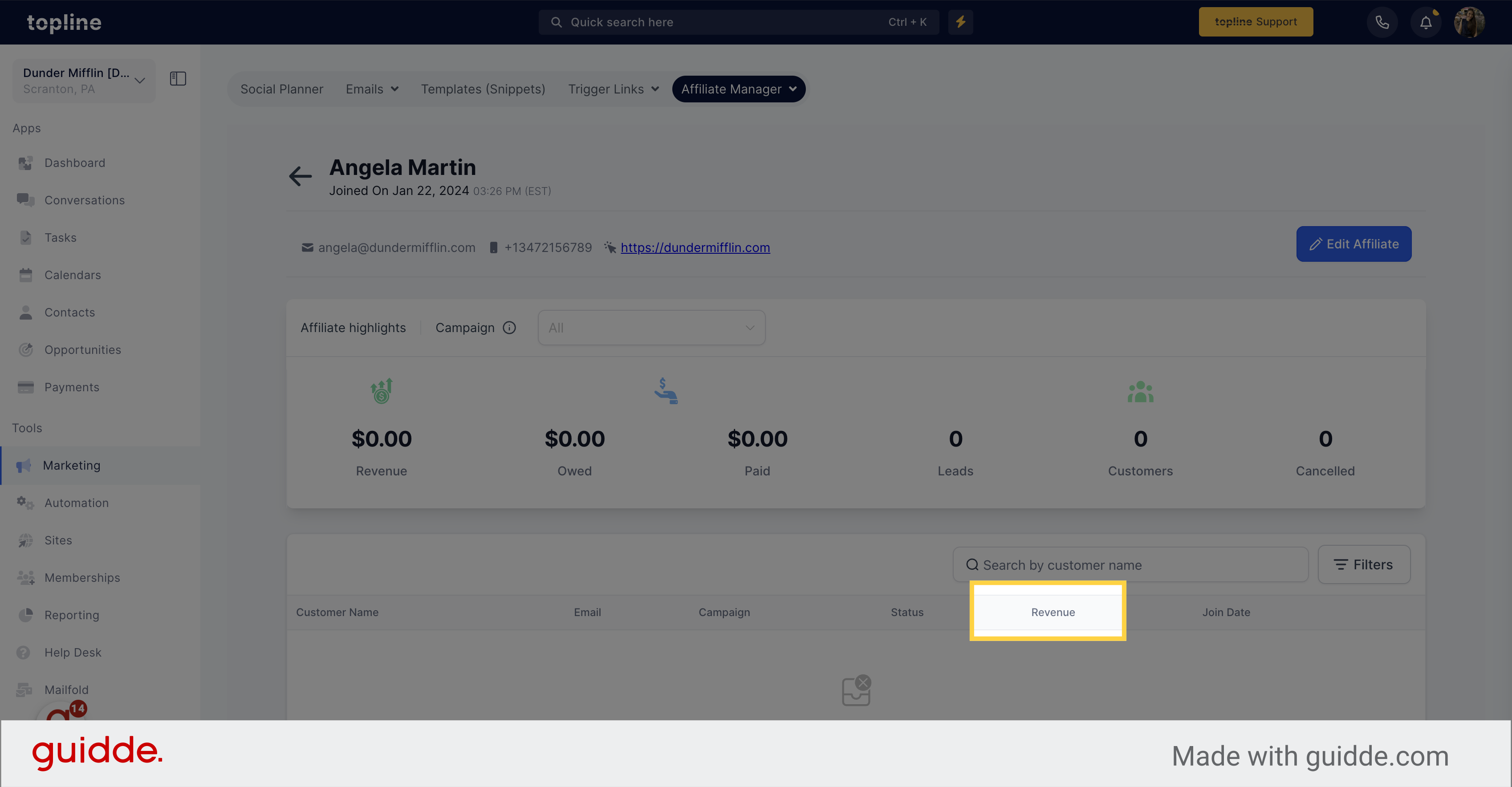Image resolution: width=1512 pixels, height=787 pixels.
Task: Click the Search by customer name field
Action: pos(1130,564)
